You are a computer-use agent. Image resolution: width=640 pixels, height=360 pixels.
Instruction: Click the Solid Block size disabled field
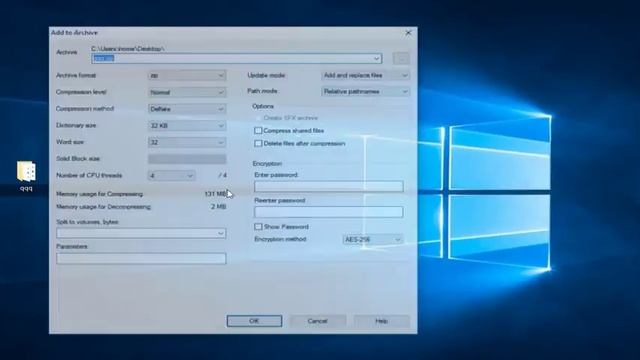tap(187, 159)
